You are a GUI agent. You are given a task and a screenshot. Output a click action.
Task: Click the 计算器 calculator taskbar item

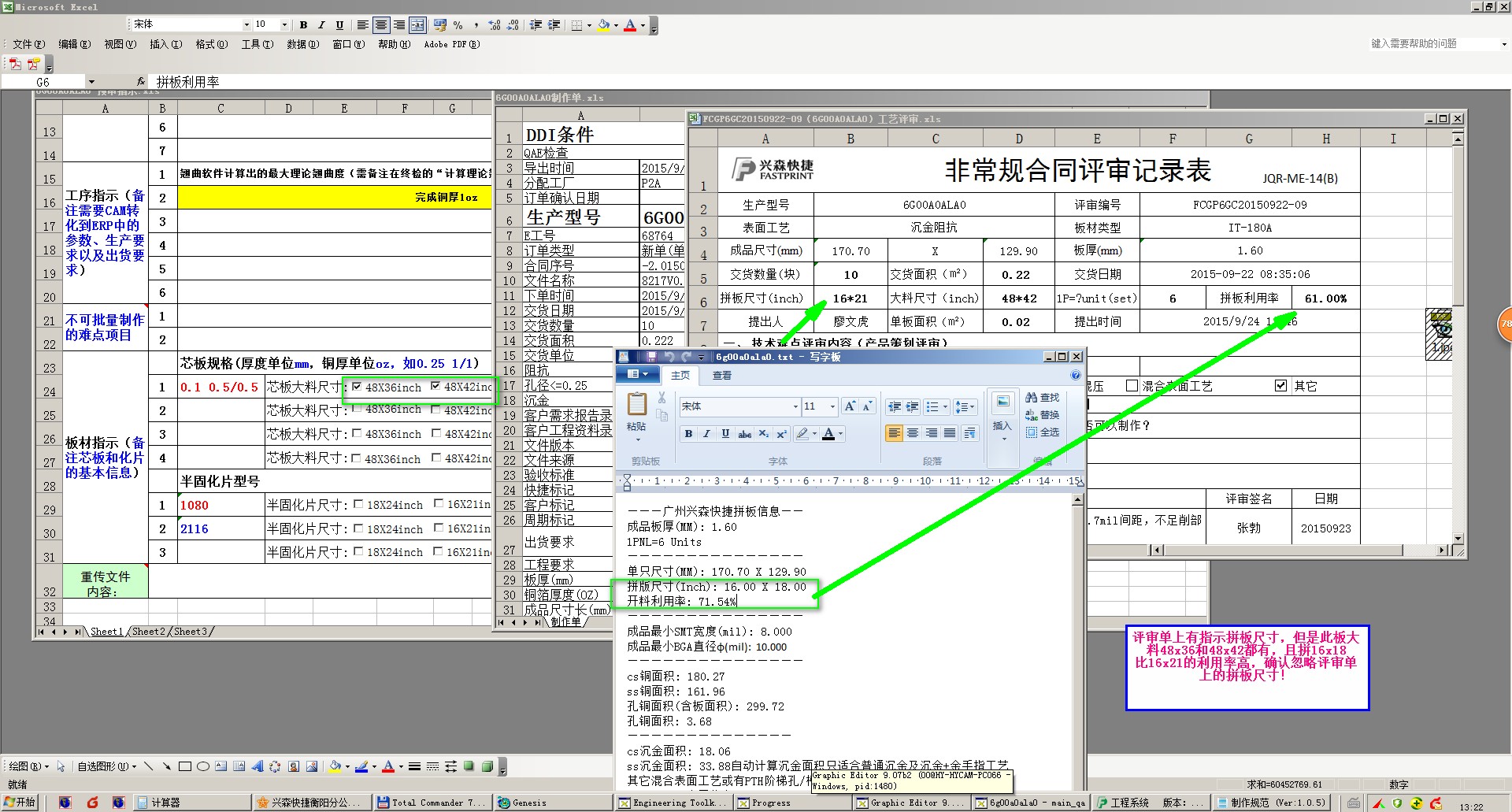pos(193,803)
